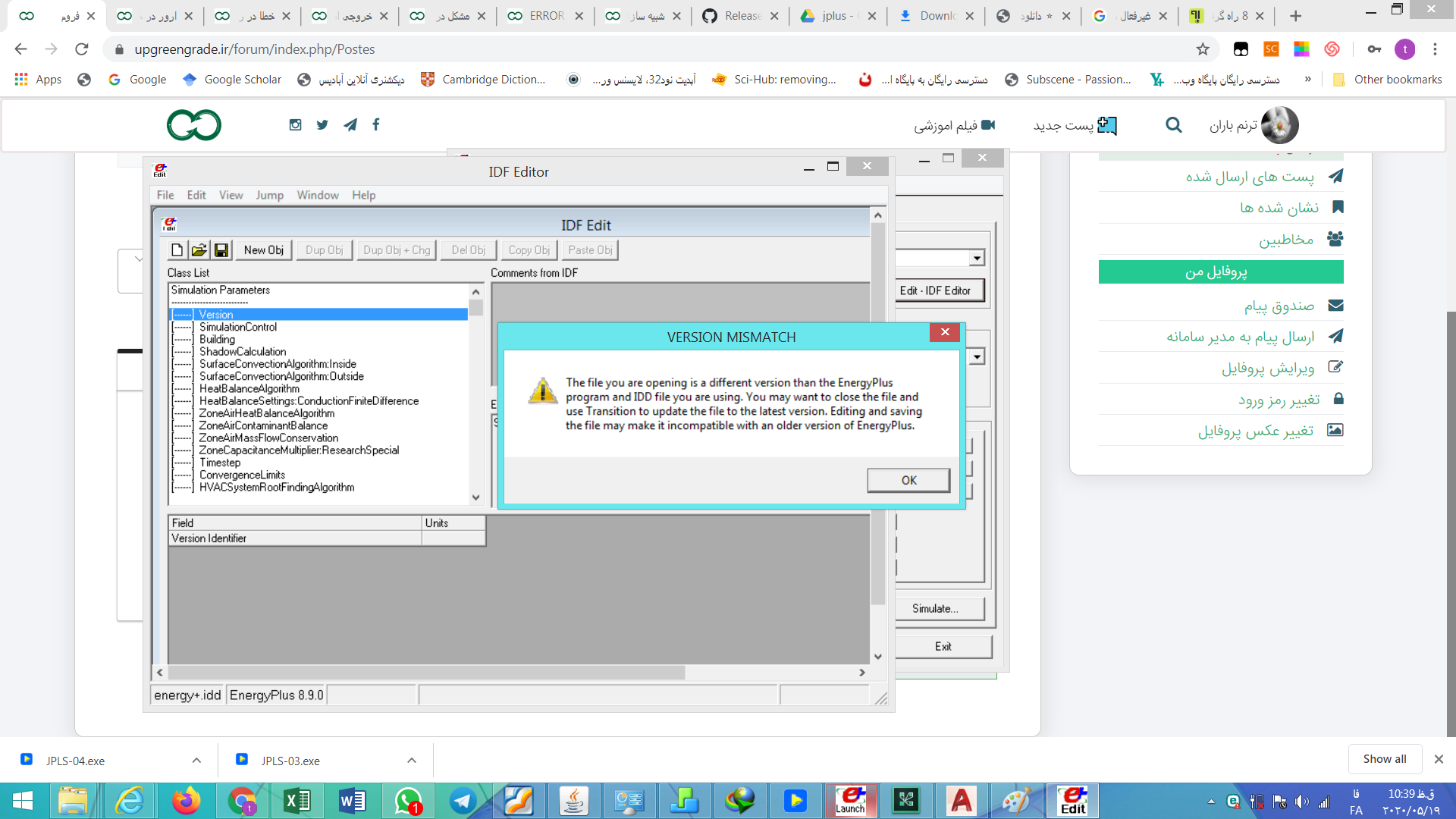Image resolution: width=1456 pixels, height=819 pixels.
Task: Open the File menu in IDF Editor
Action: (165, 195)
